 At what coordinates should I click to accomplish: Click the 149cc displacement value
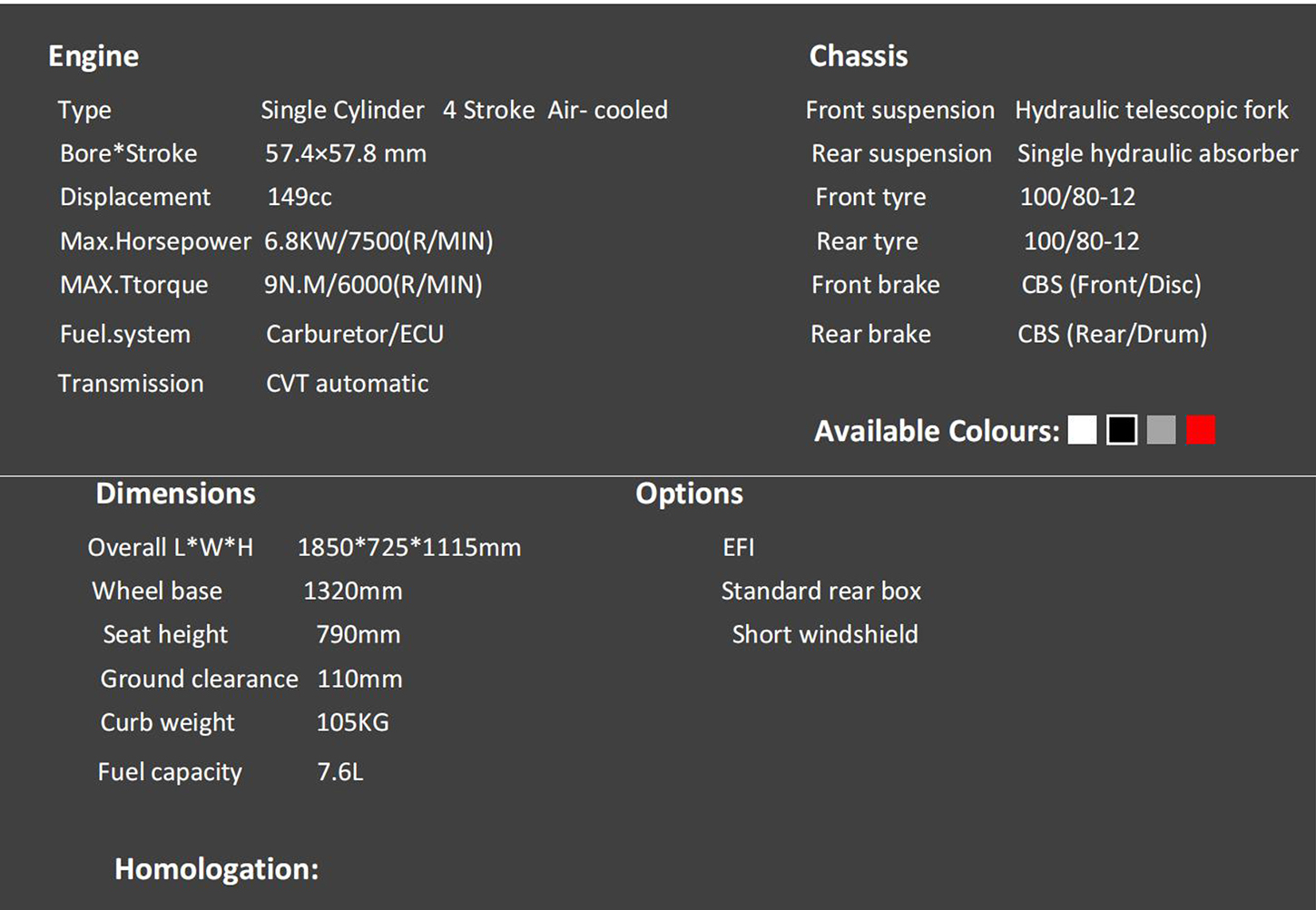(300, 197)
